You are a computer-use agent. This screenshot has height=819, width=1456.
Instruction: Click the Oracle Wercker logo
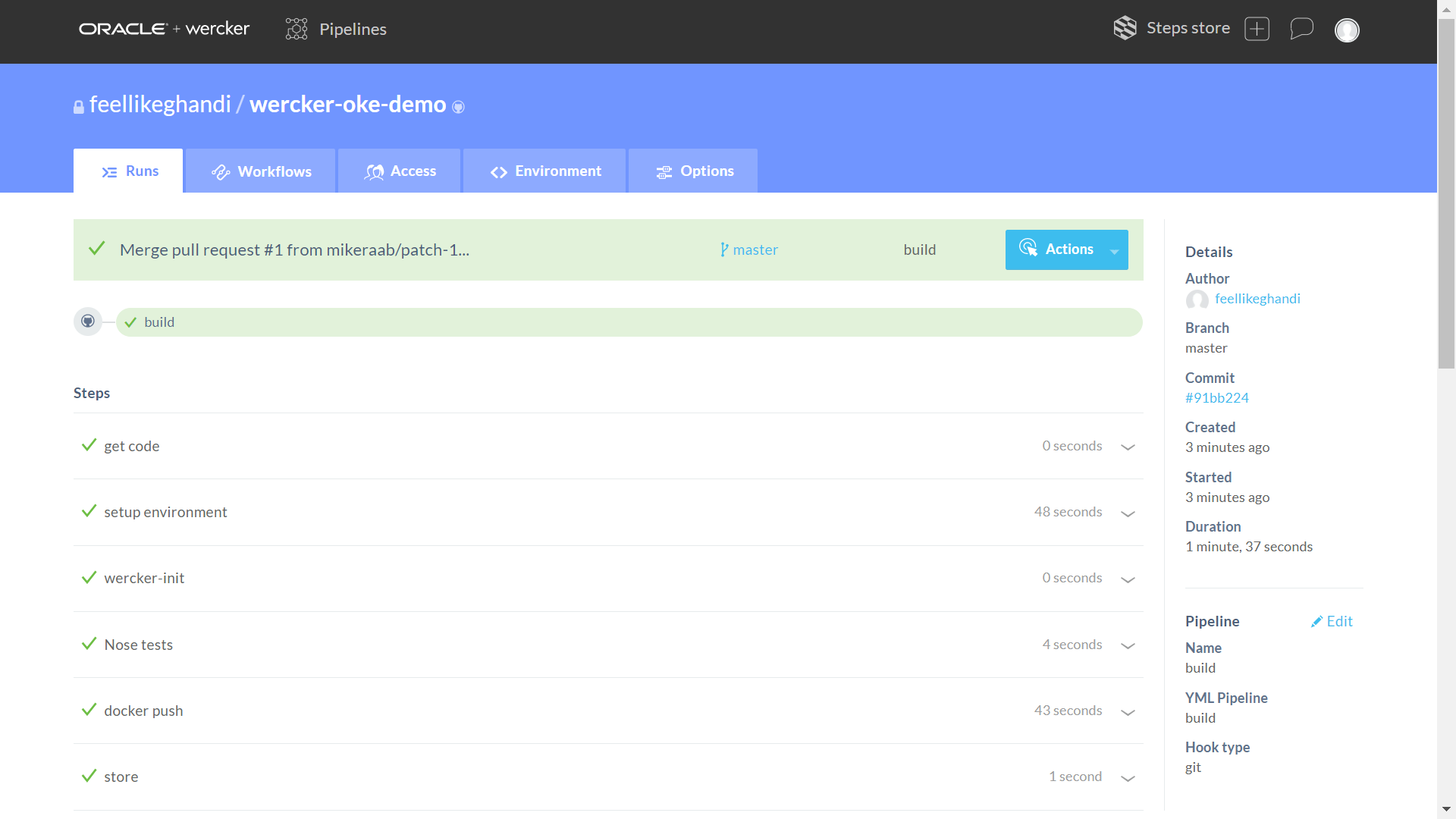click(164, 29)
